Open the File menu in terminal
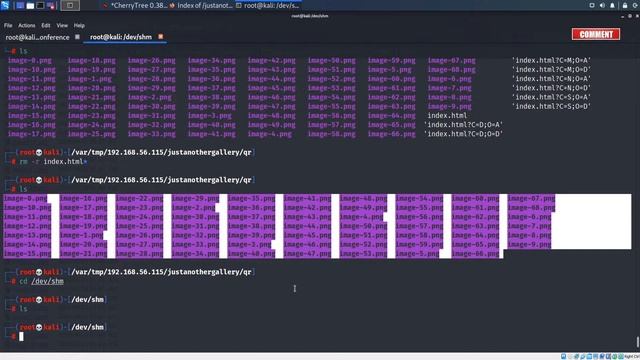The image size is (640, 360). 8,25
